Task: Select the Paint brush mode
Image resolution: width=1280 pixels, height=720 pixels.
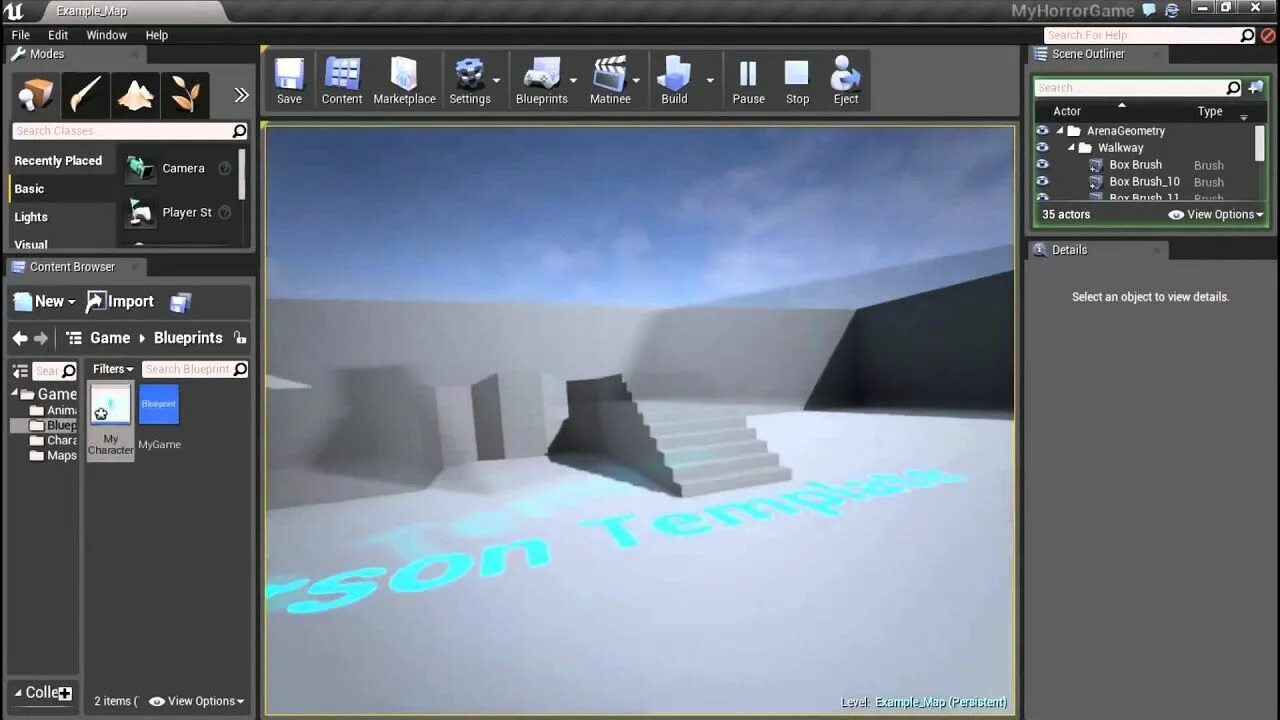Action: 86,95
